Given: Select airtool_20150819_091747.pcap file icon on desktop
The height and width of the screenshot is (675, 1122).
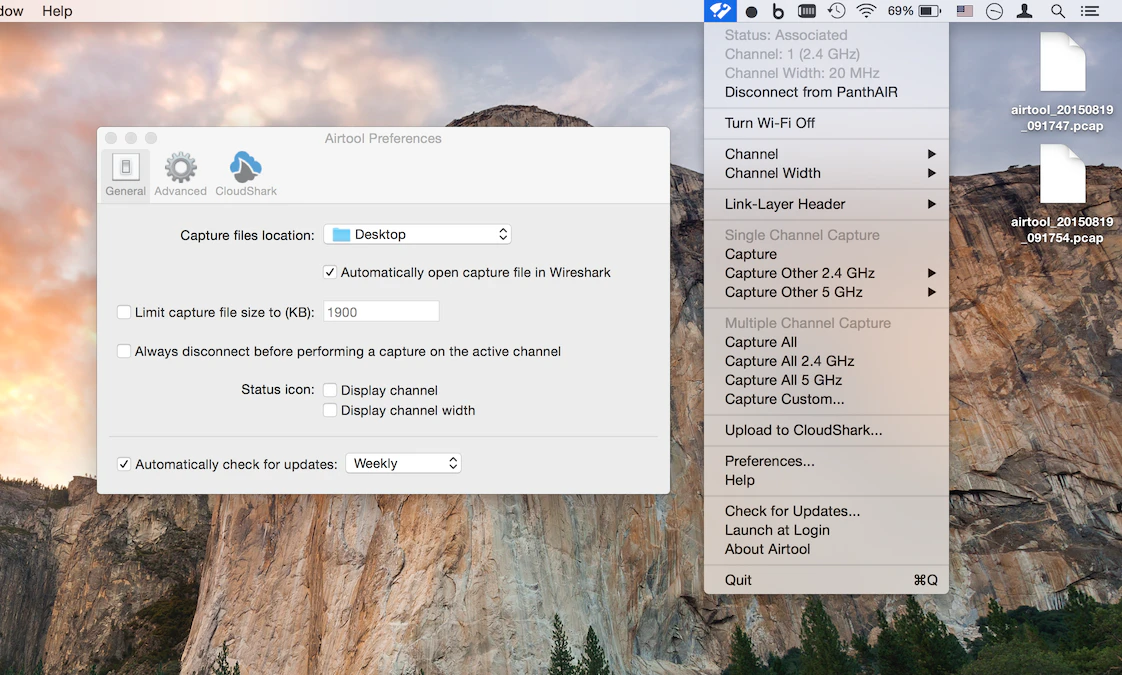Looking at the screenshot, I should 1062,61.
